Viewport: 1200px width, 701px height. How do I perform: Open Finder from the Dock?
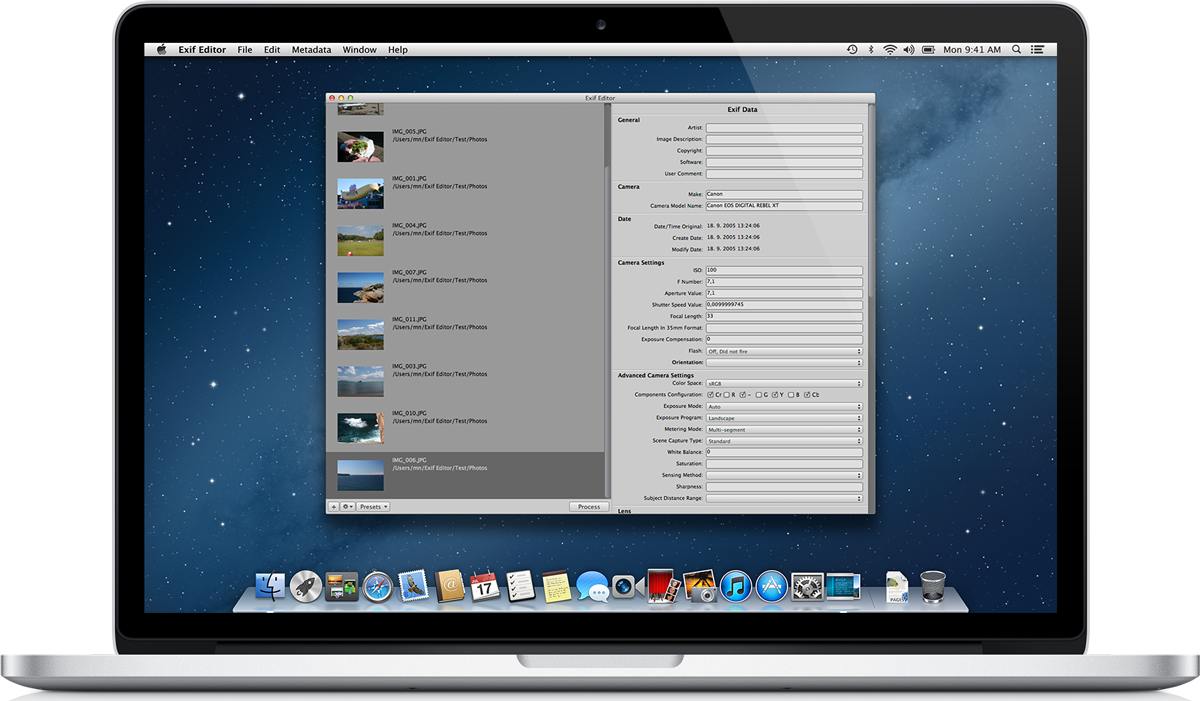coord(270,586)
